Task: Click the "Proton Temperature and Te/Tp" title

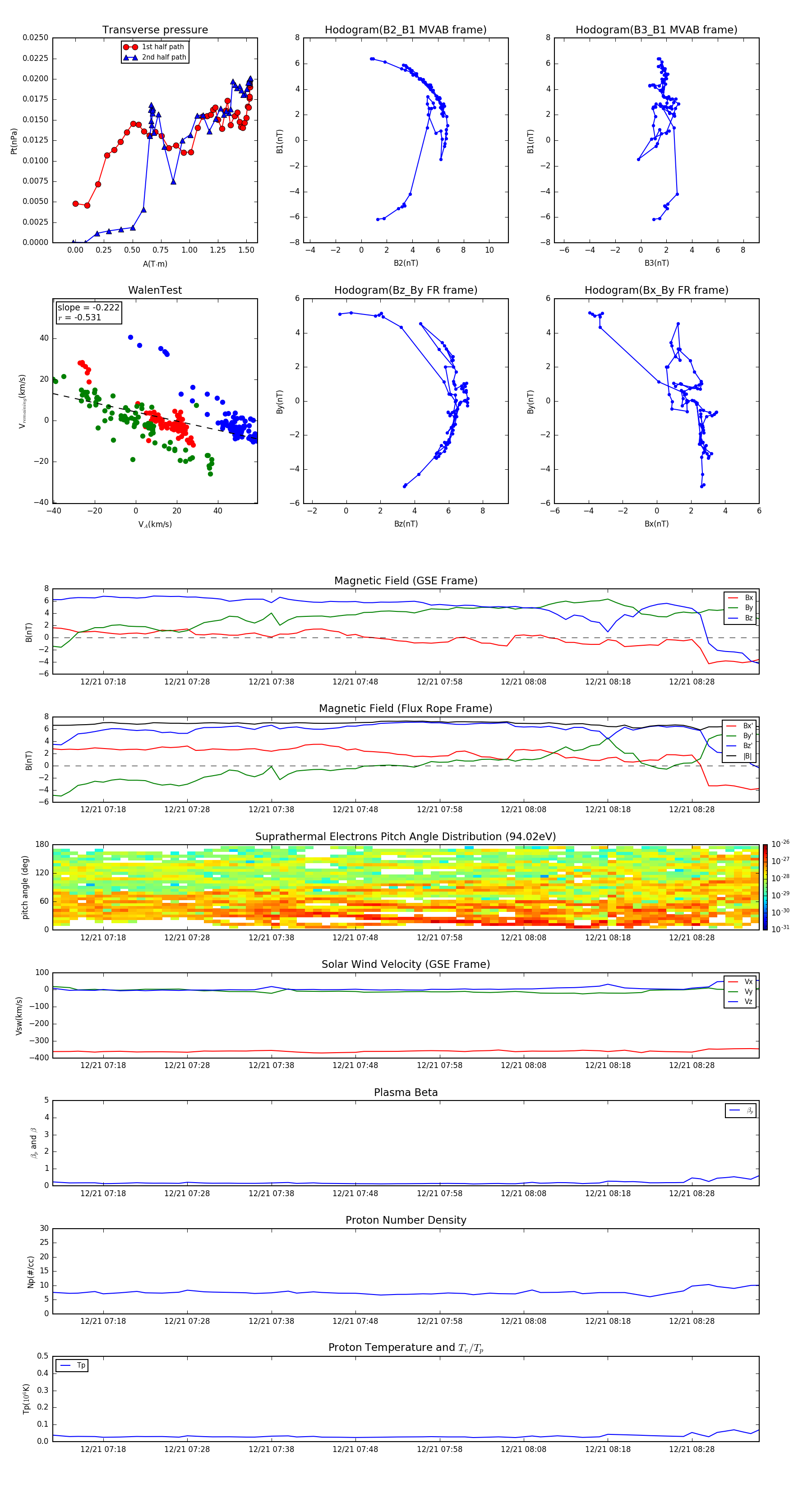Action: [x=406, y=1347]
